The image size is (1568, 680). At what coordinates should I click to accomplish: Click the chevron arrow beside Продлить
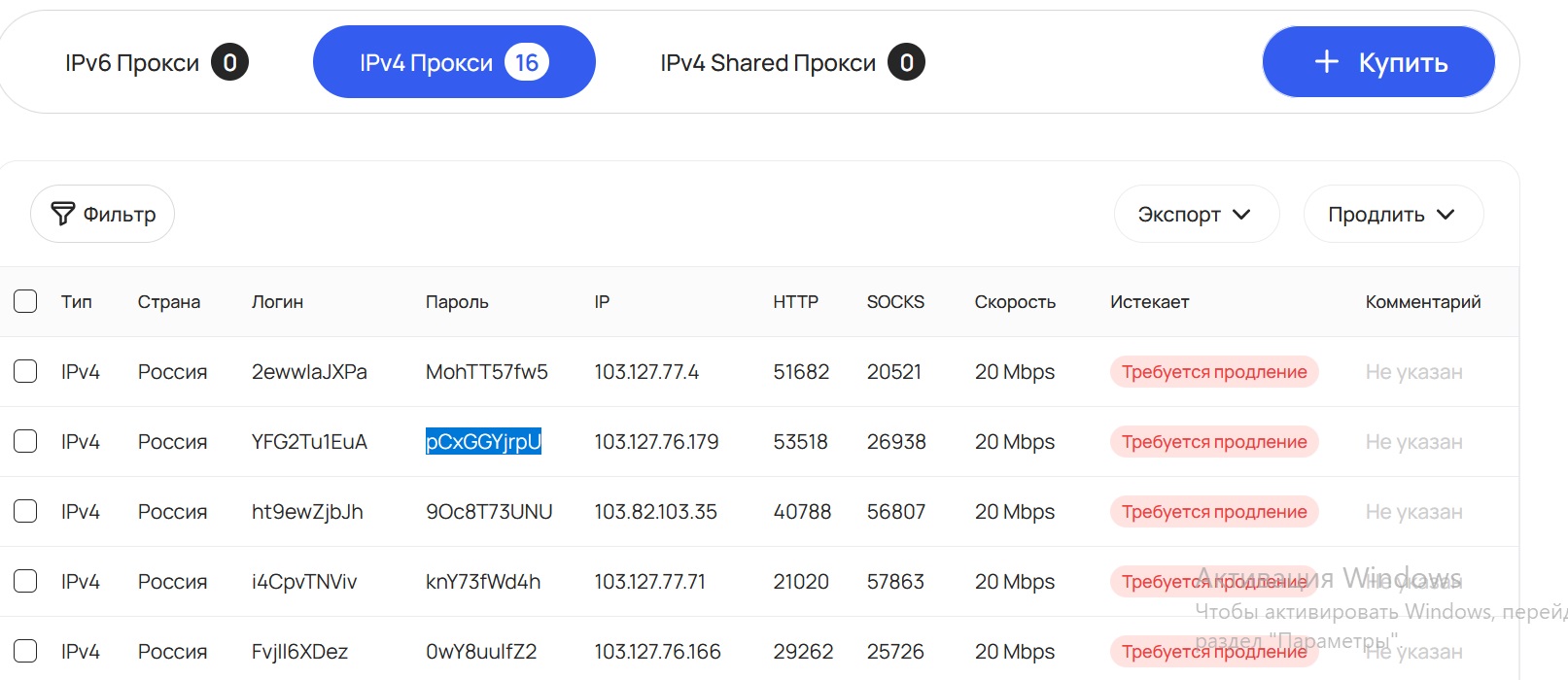pyautogui.click(x=1446, y=215)
